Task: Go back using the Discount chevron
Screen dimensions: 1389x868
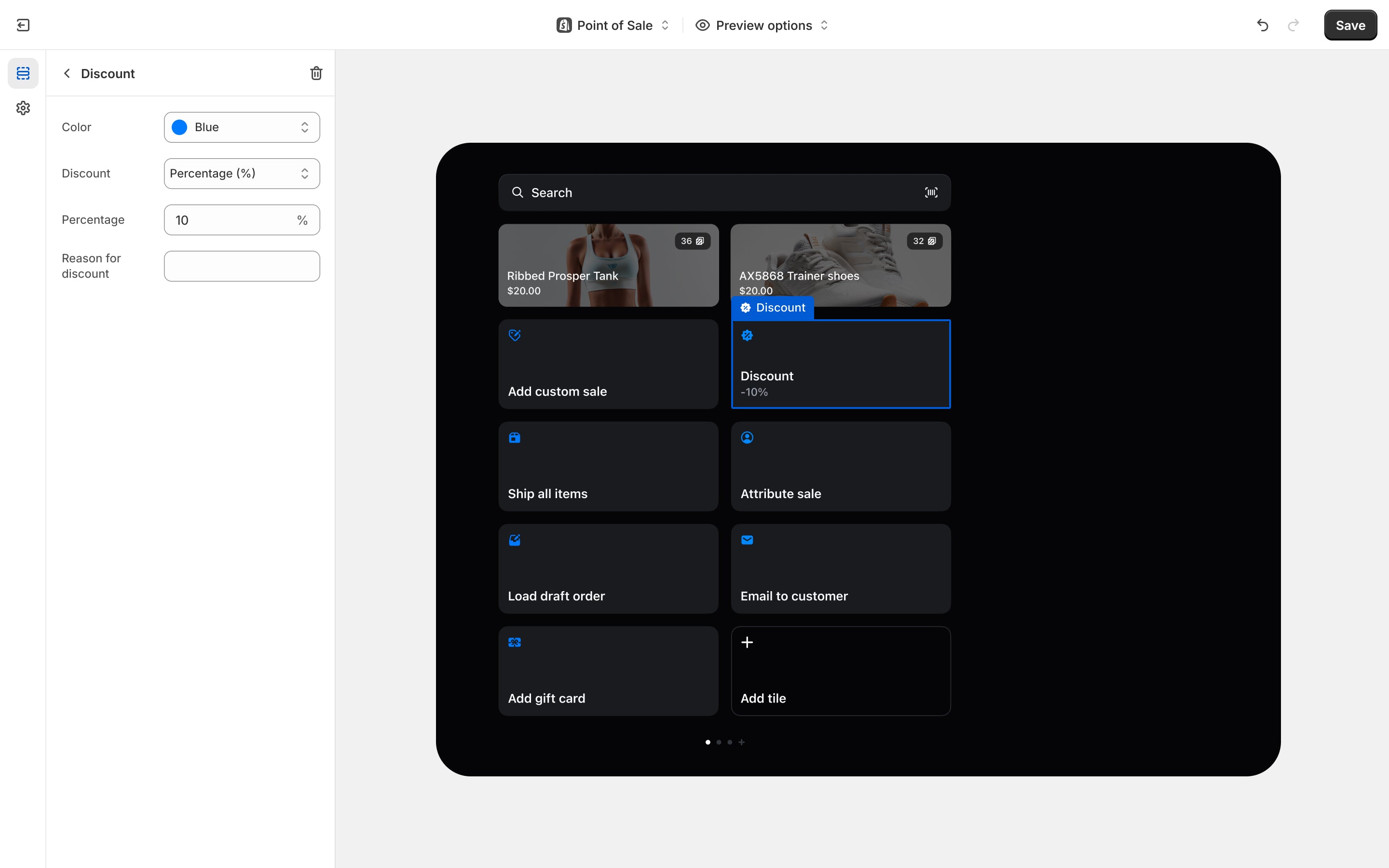Action: click(x=67, y=73)
